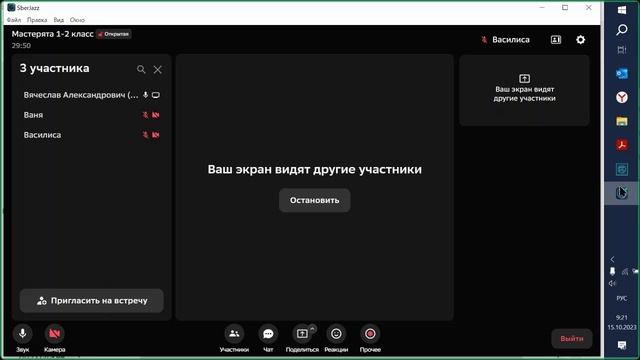Open the Прочее record icon
Image resolution: width=640 pixels, height=360 pixels.
point(370,333)
